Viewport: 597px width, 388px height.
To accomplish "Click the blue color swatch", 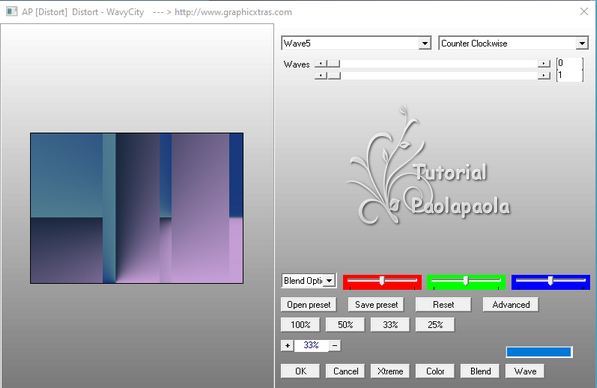I will pyautogui.click(x=539, y=352).
